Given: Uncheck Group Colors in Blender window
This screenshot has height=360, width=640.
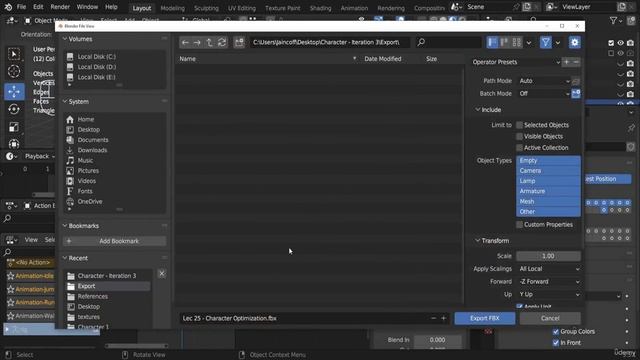Looking at the screenshot, I should [x=556, y=331].
